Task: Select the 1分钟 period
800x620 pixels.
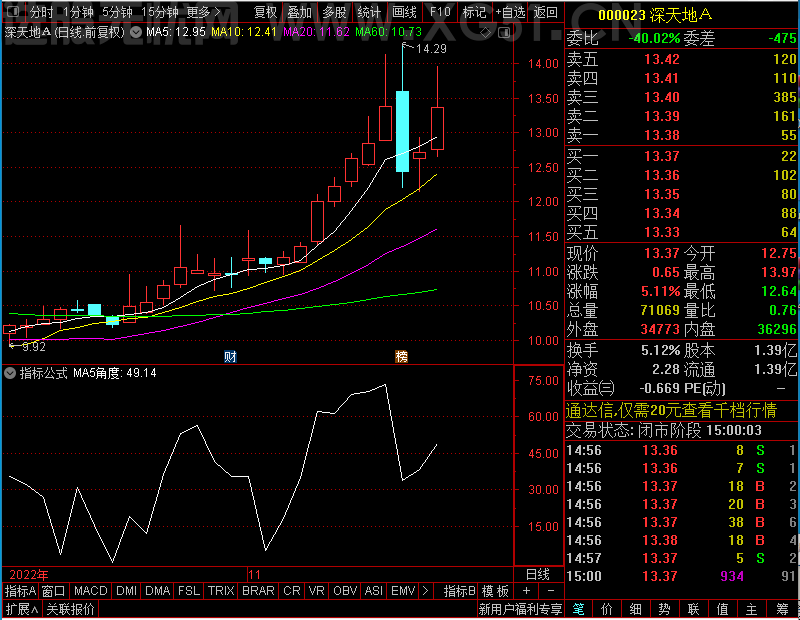Action: pos(79,12)
